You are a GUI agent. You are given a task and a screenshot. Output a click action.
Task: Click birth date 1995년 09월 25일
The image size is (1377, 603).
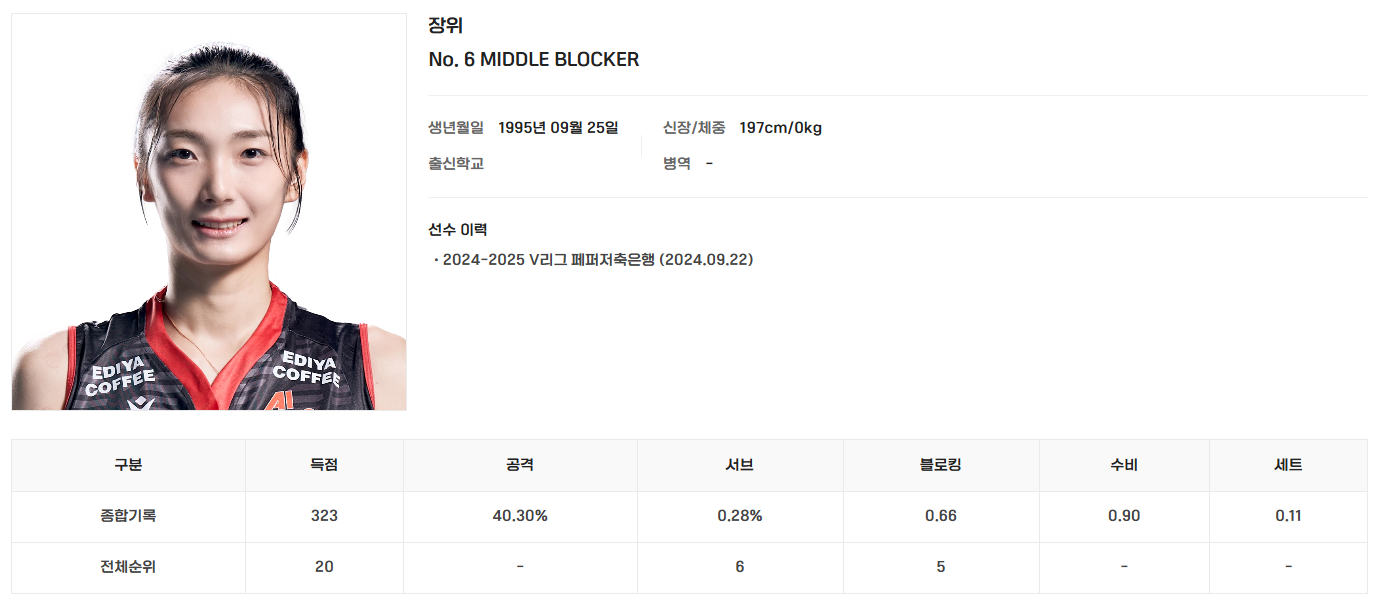coord(558,128)
